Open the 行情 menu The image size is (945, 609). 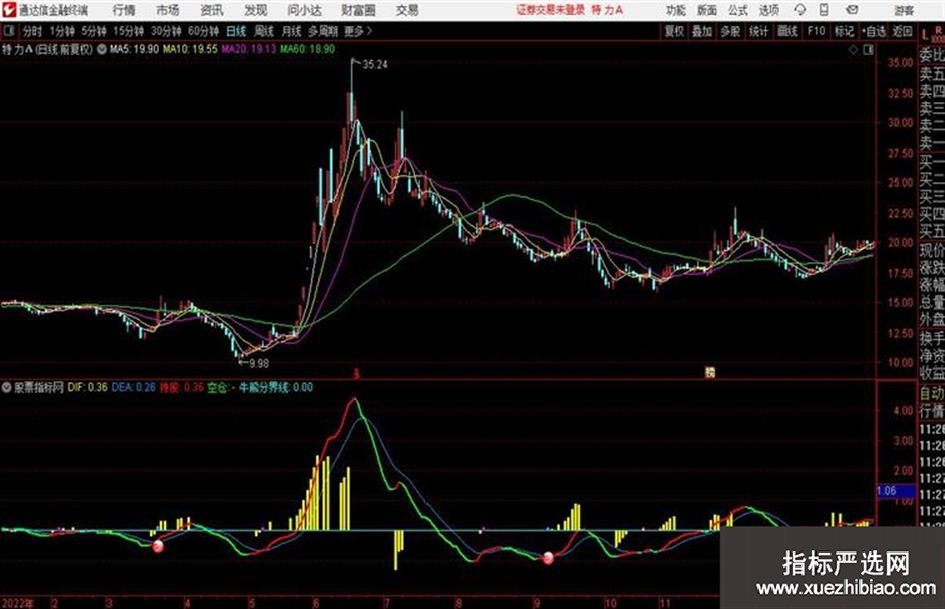click(x=124, y=10)
